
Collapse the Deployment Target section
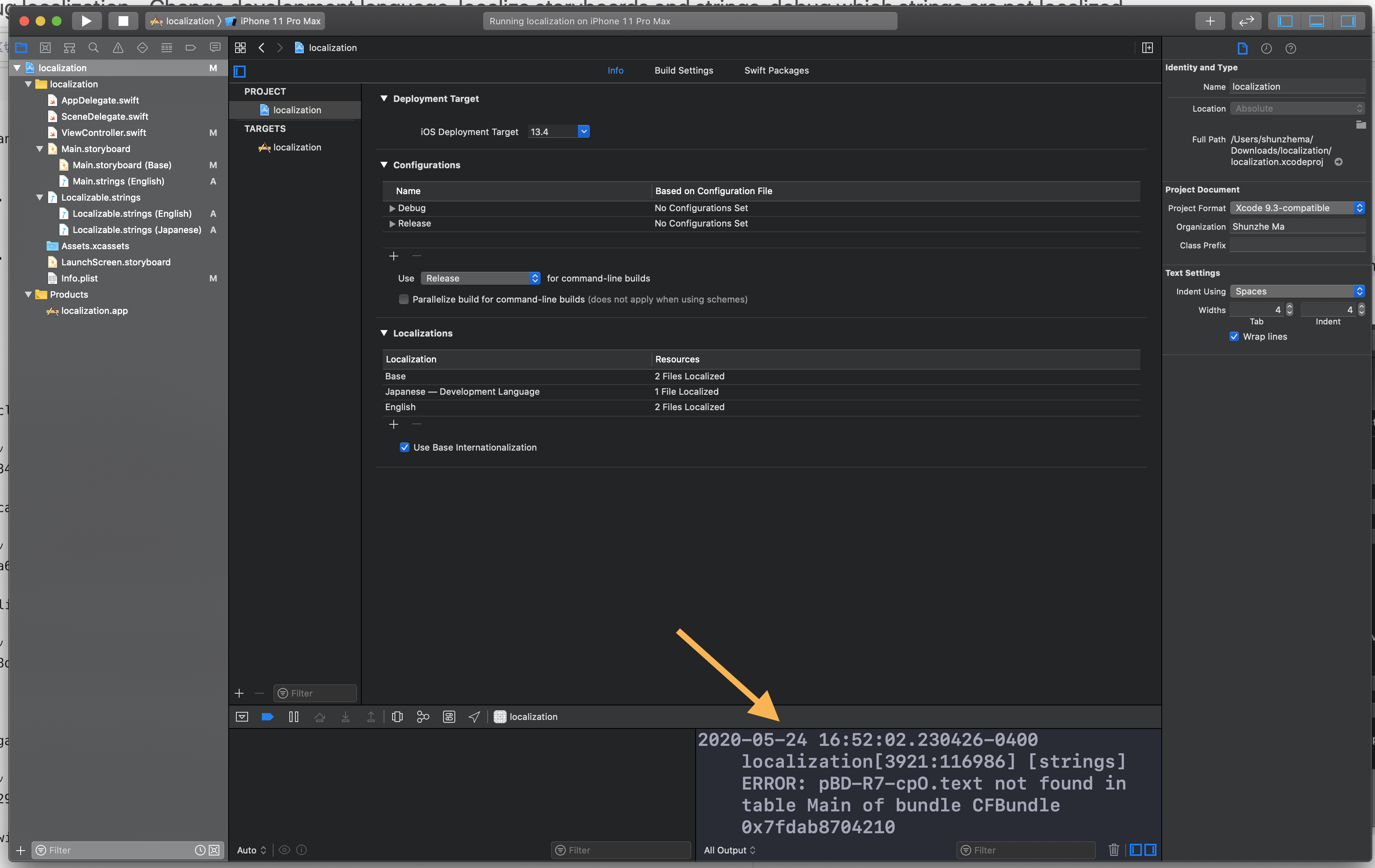coord(384,99)
